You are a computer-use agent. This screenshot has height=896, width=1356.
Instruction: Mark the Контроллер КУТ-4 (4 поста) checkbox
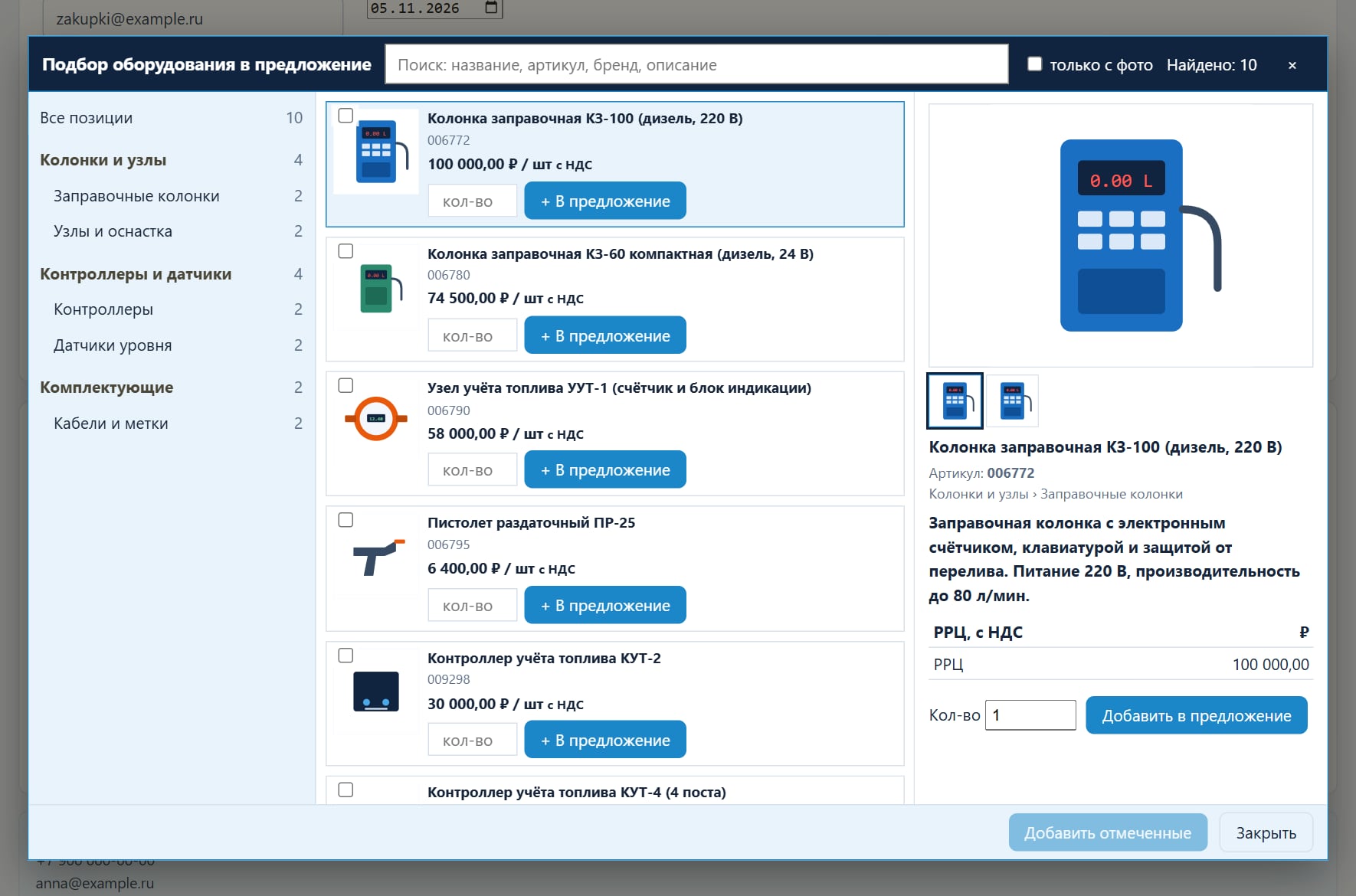(346, 790)
